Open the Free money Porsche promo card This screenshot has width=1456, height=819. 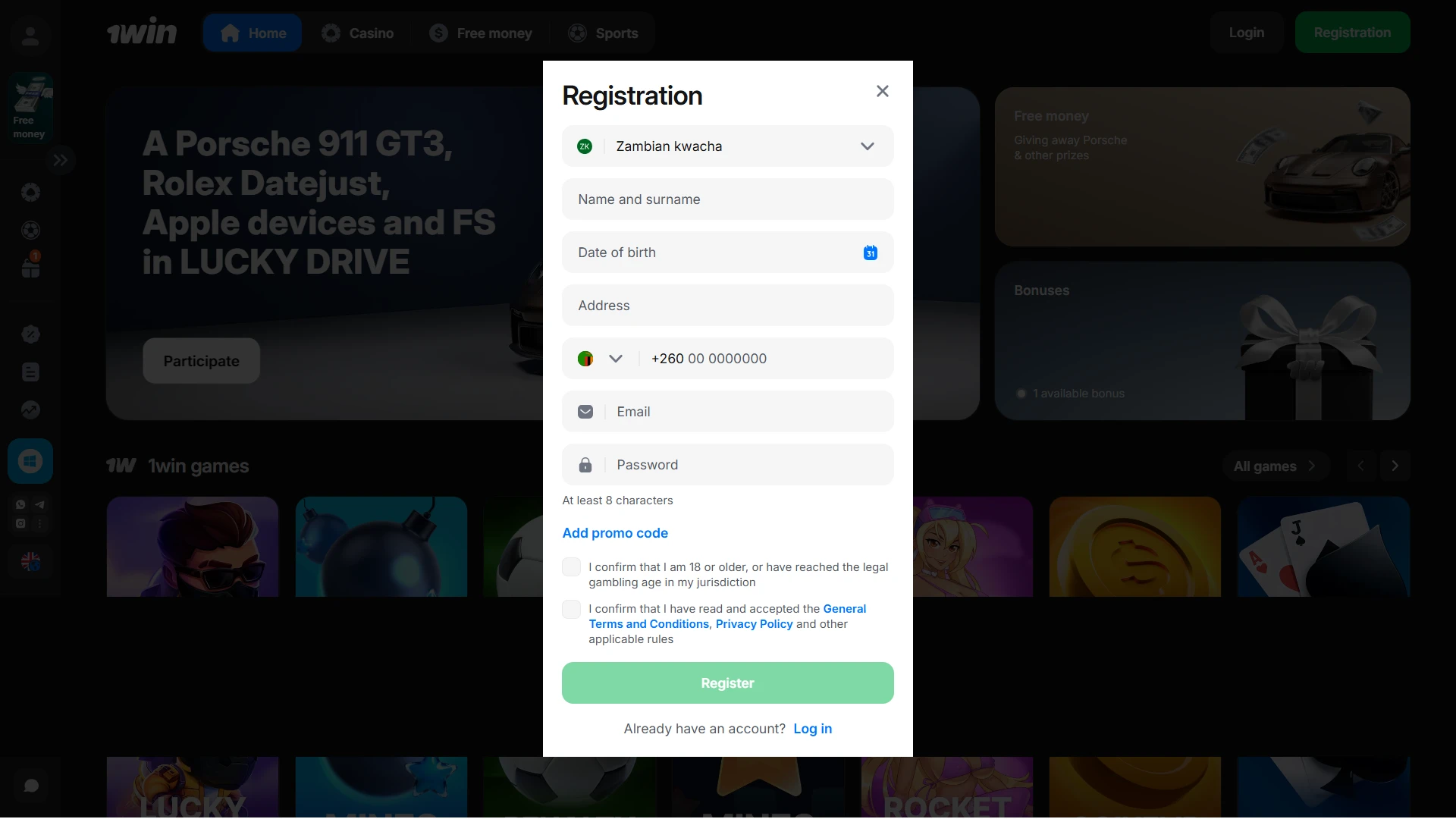1202,167
